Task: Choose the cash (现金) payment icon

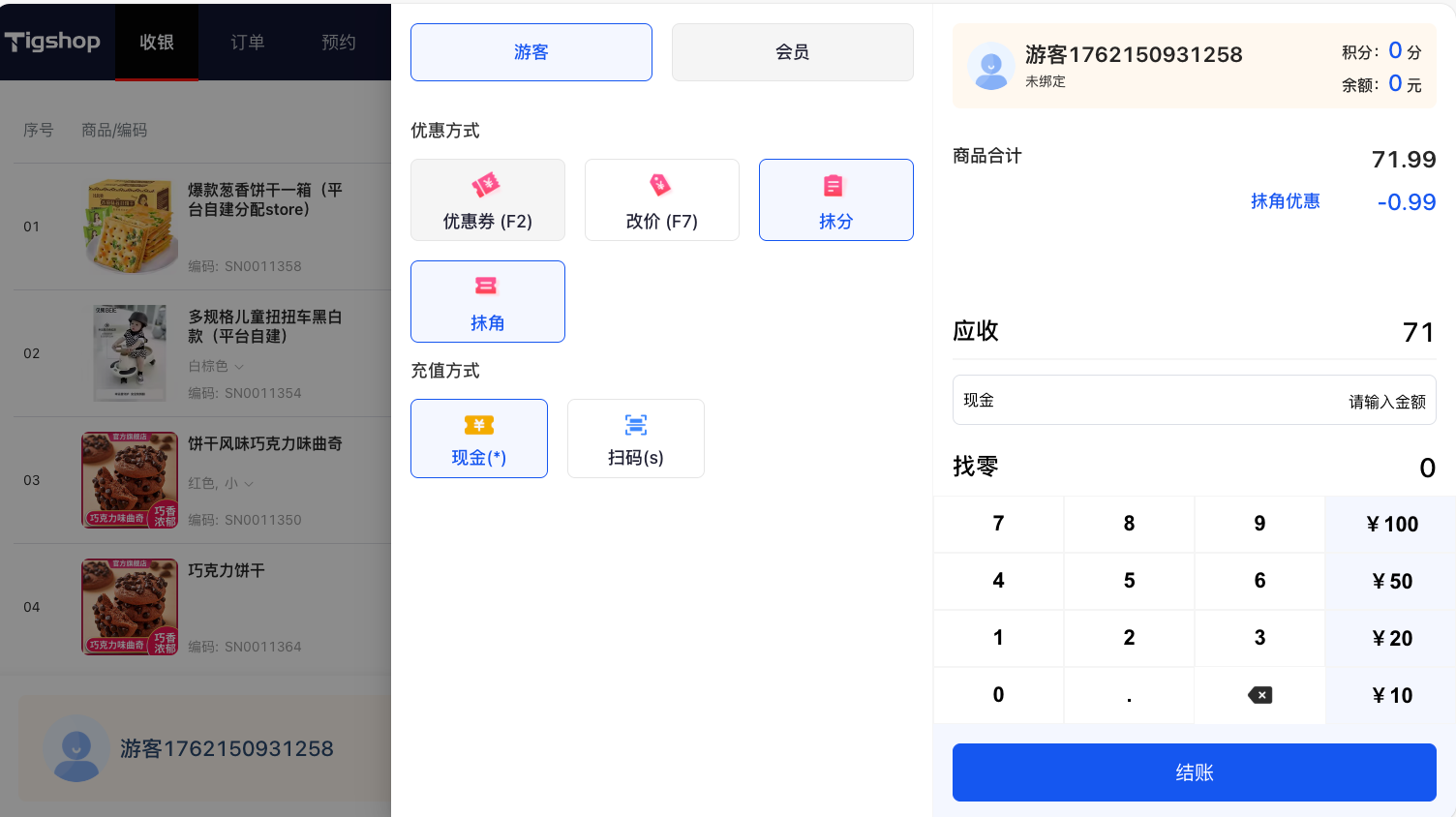Action: (479, 425)
